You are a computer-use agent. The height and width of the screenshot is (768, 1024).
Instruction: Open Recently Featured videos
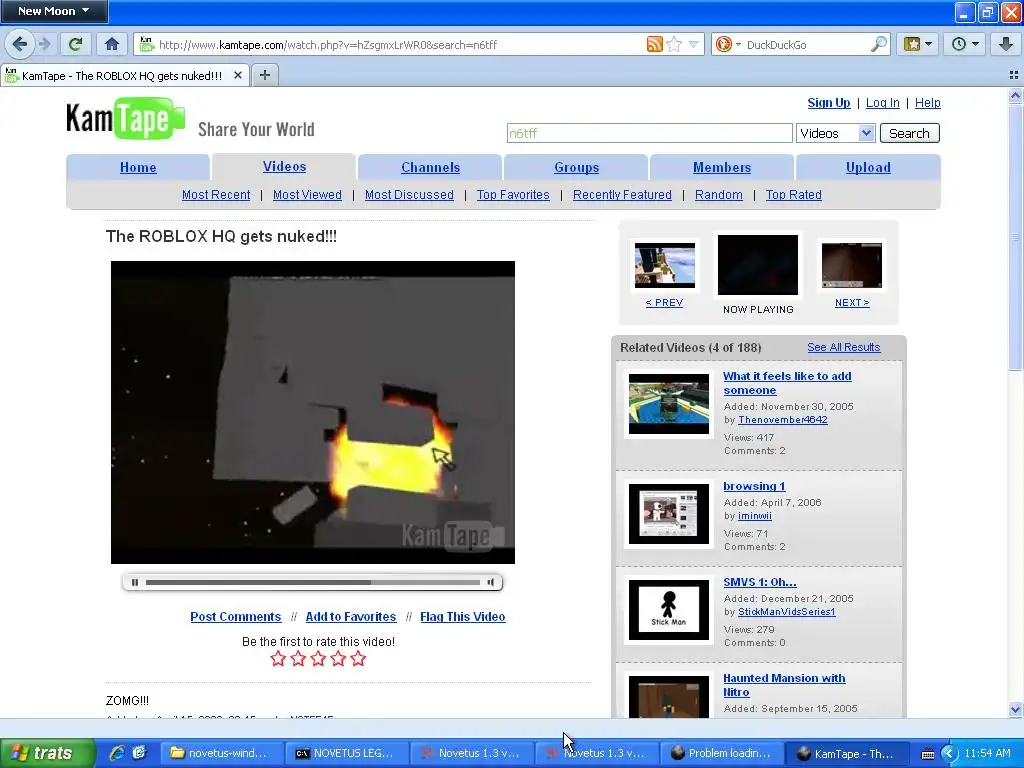click(622, 195)
